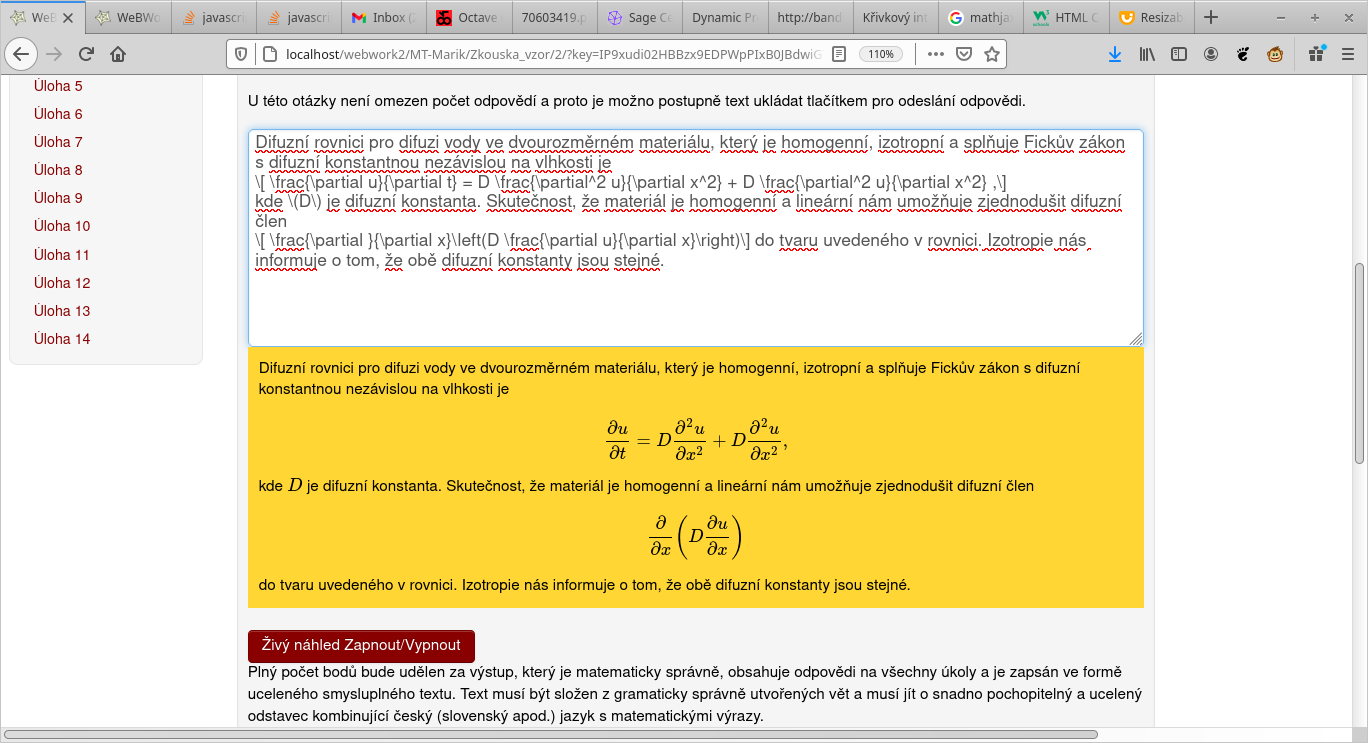Open page actions three-dot menu
Image resolution: width=1368 pixels, height=743 pixels.
click(x=936, y=54)
